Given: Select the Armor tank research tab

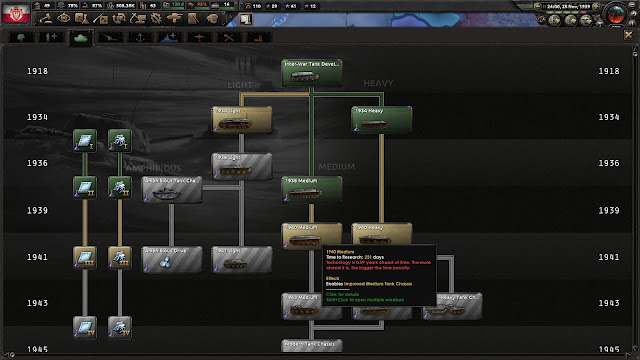Looking at the screenshot, I should click(x=81, y=38).
